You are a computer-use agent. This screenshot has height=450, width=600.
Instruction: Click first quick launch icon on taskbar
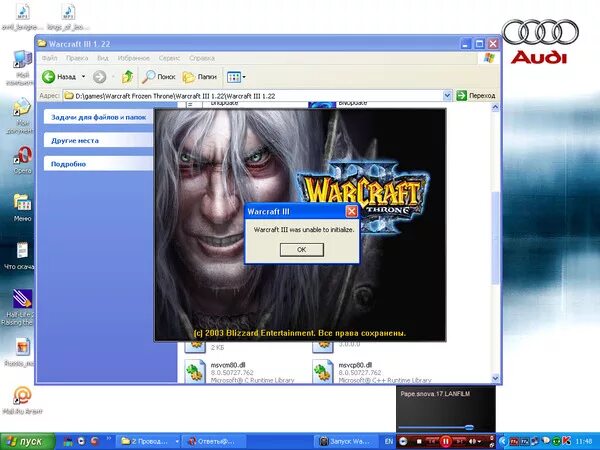(68, 441)
